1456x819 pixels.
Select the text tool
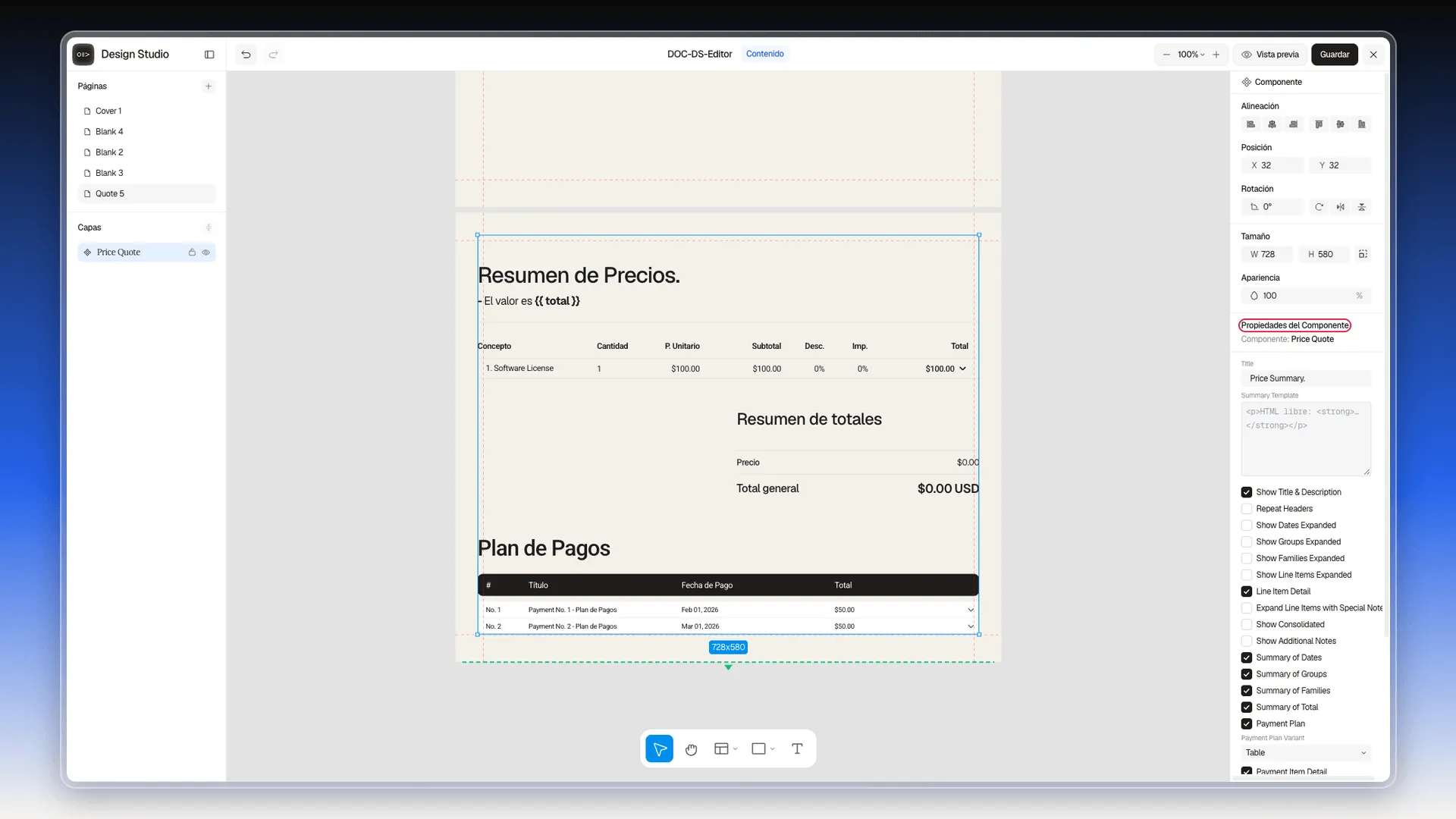(797, 749)
